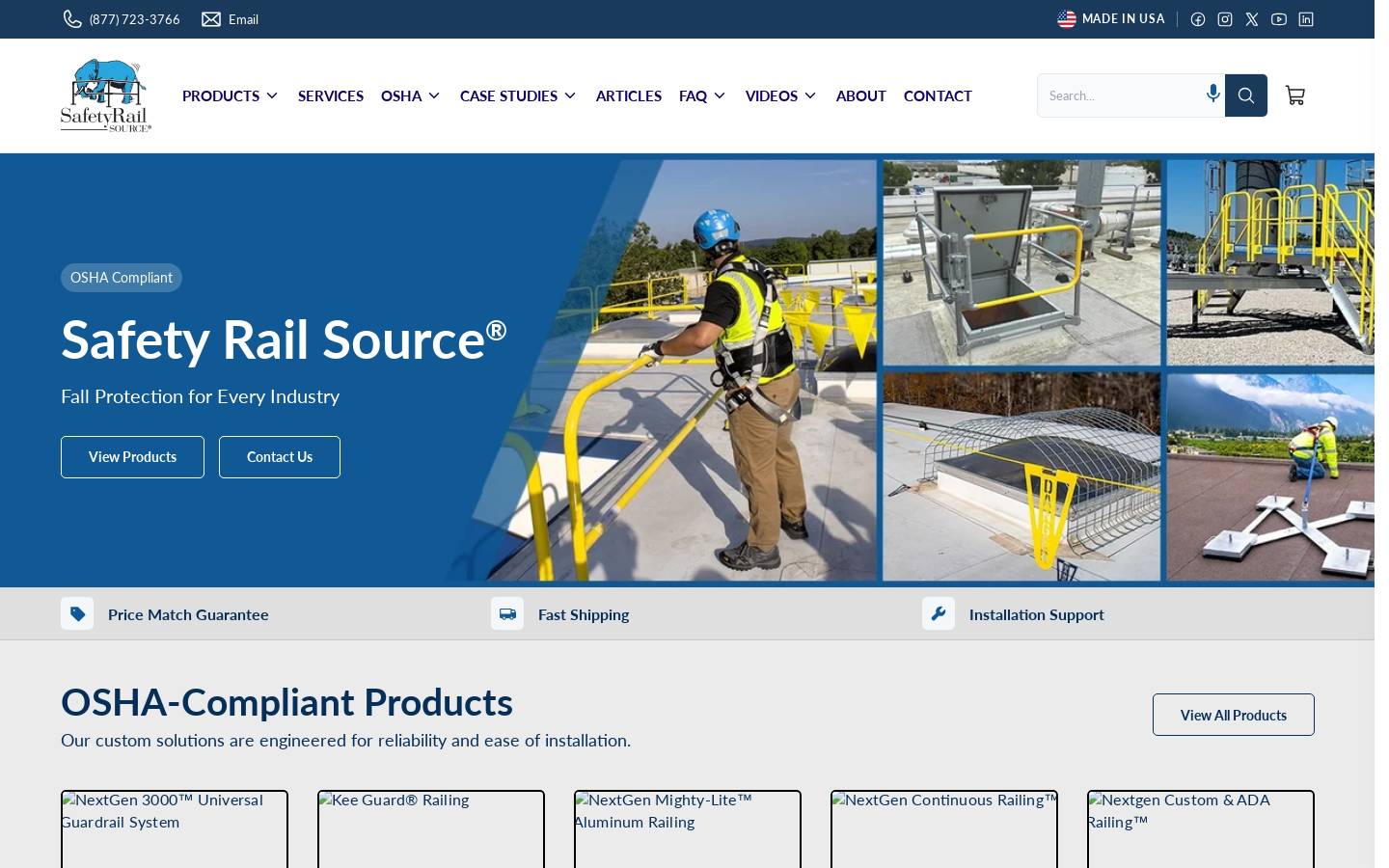Click the Fall Protection for Every Industry text
The height and width of the screenshot is (868, 1389).
(x=200, y=396)
